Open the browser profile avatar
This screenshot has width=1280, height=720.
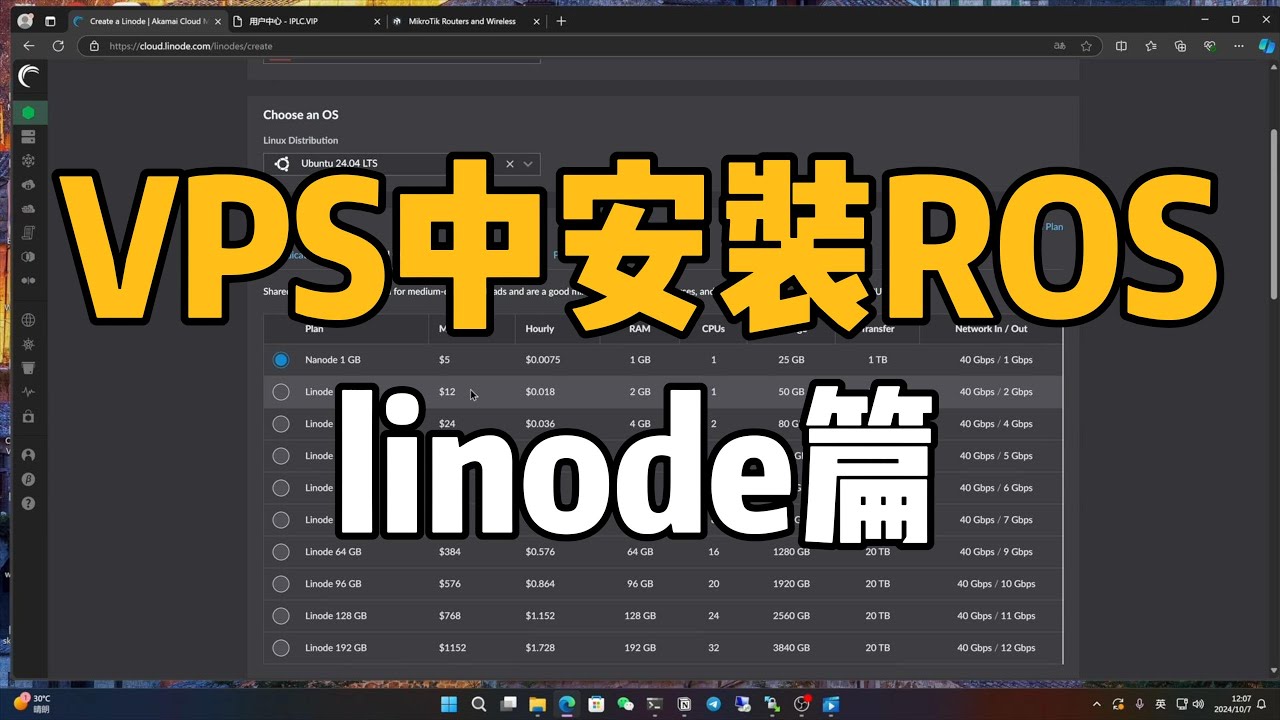25,21
